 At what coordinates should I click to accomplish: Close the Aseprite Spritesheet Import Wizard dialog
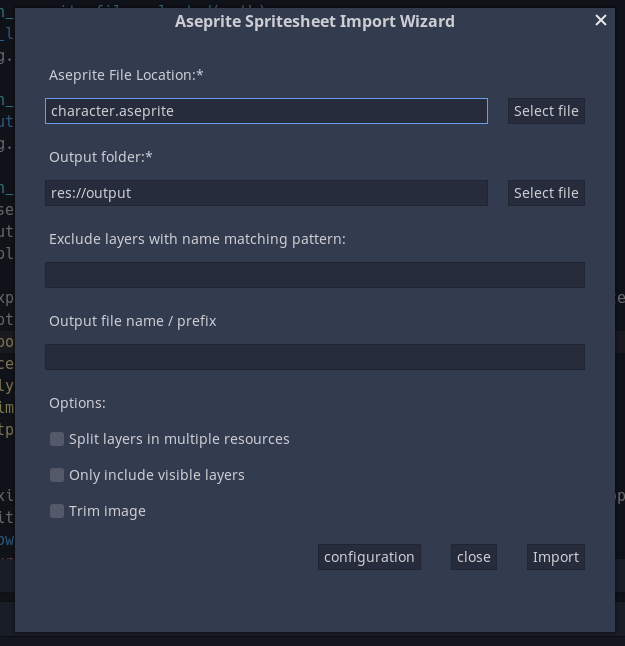[601, 20]
